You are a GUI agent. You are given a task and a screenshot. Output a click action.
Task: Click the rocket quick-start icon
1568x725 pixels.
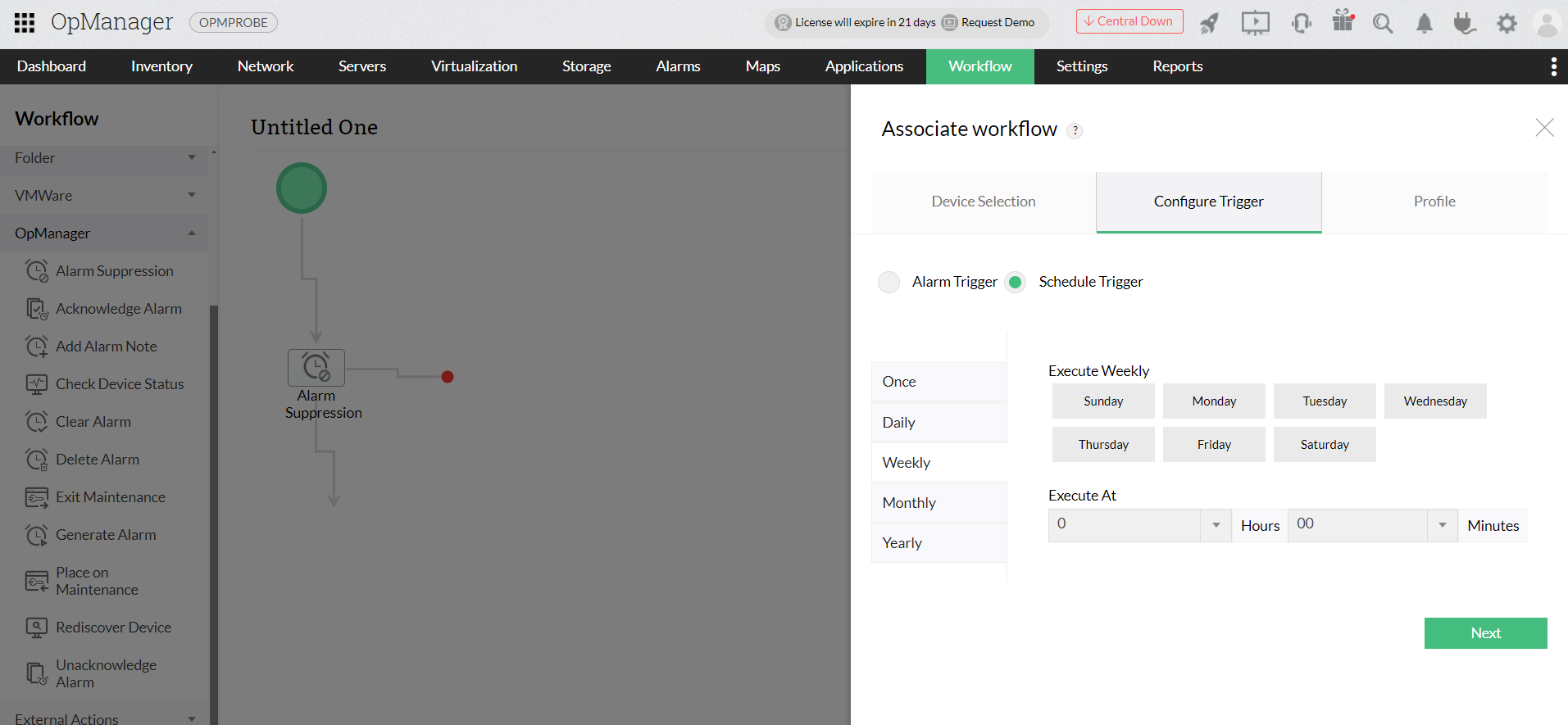(1210, 23)
